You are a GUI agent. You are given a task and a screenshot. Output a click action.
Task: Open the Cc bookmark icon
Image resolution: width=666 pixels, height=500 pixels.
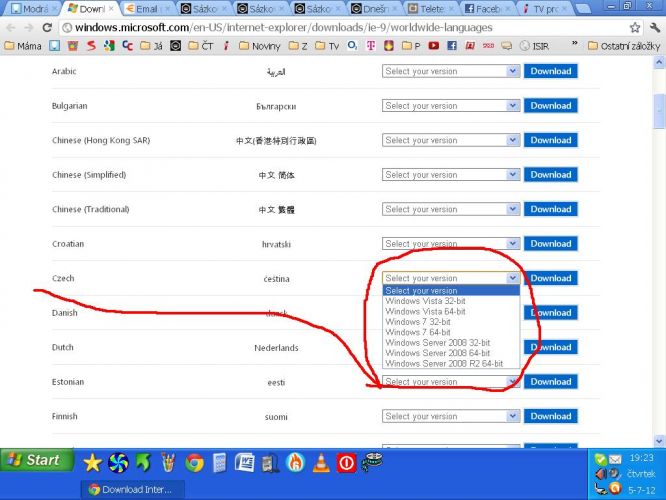(127, 45)
